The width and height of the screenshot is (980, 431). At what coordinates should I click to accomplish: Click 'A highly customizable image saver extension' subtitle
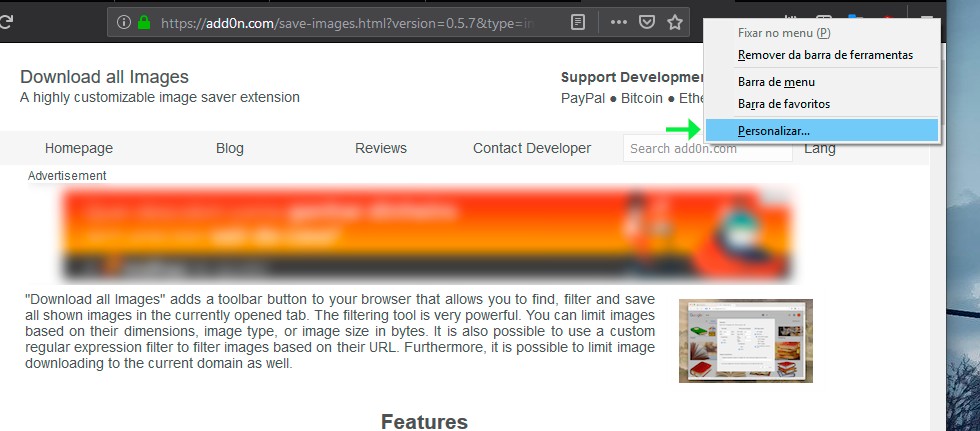(160, 97)
